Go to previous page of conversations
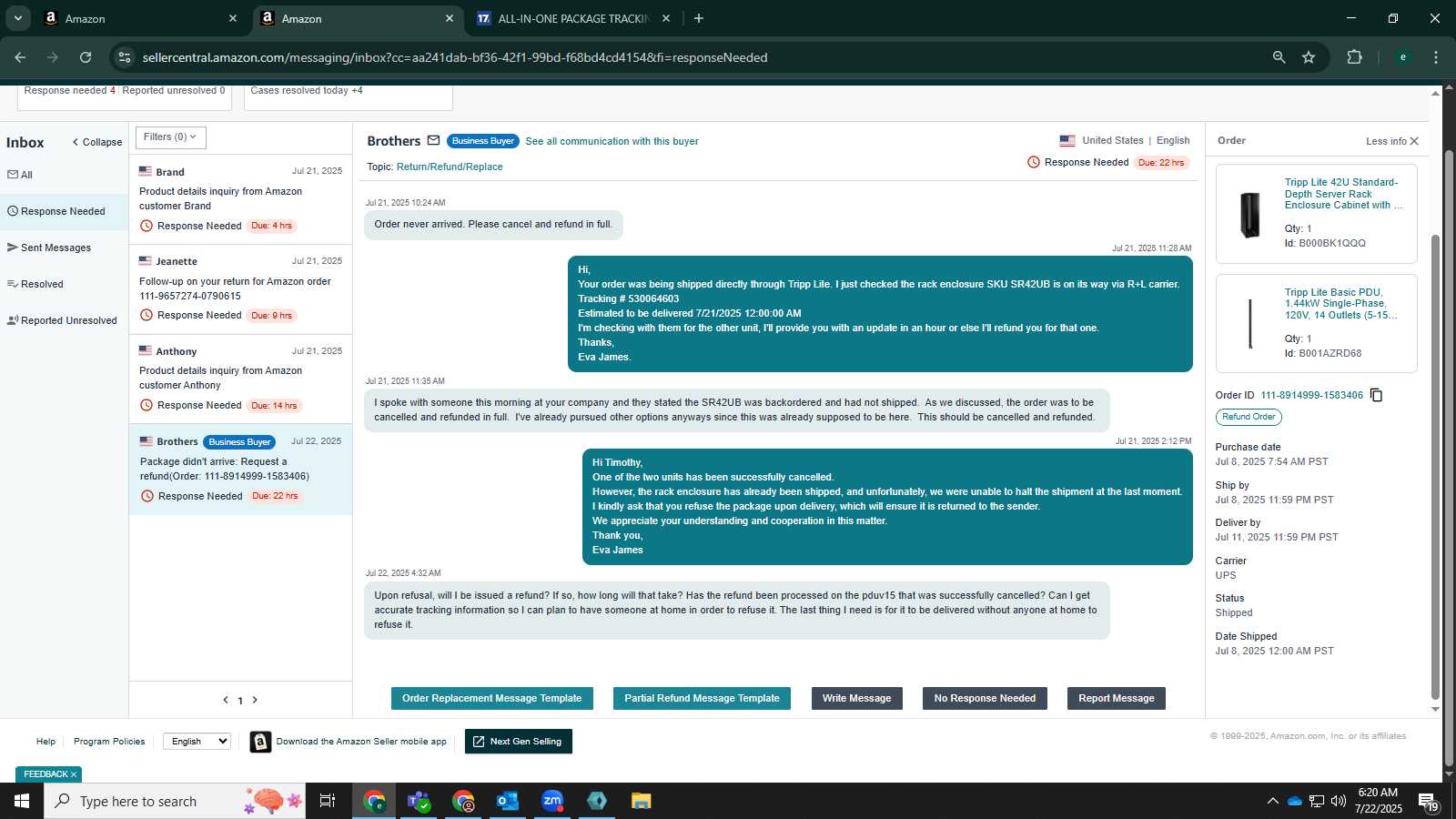Screen dimensions: 1456x819 tap(226, 700)
